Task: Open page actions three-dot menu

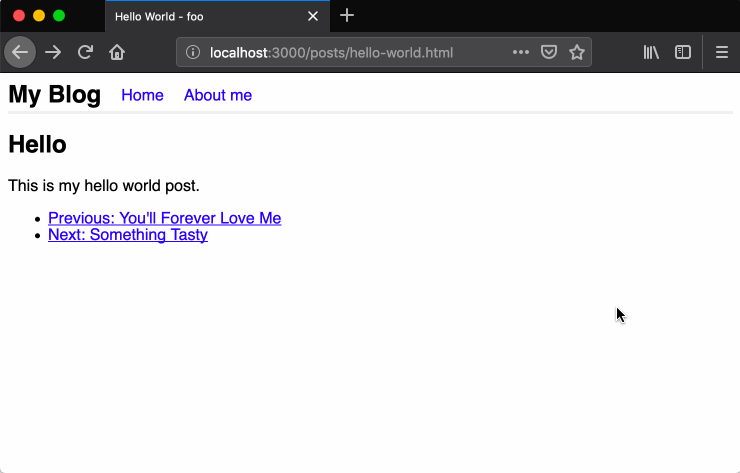Action: pyautogui.click(x=520, y=52)
